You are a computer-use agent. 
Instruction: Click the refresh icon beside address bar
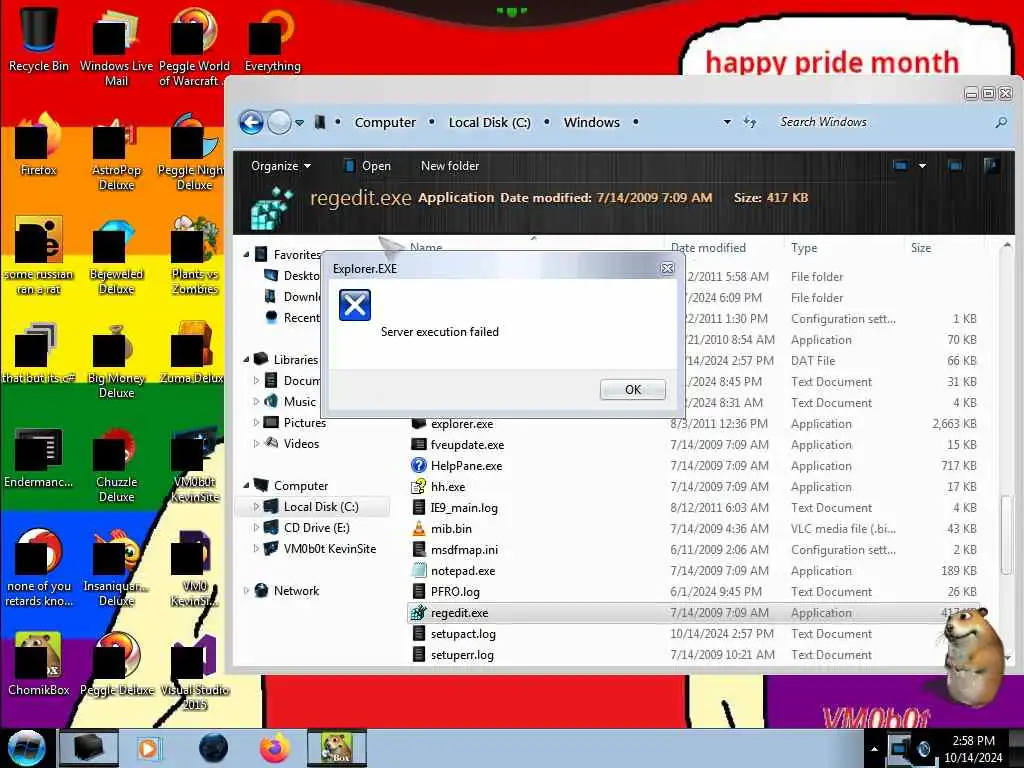[750, 122]
